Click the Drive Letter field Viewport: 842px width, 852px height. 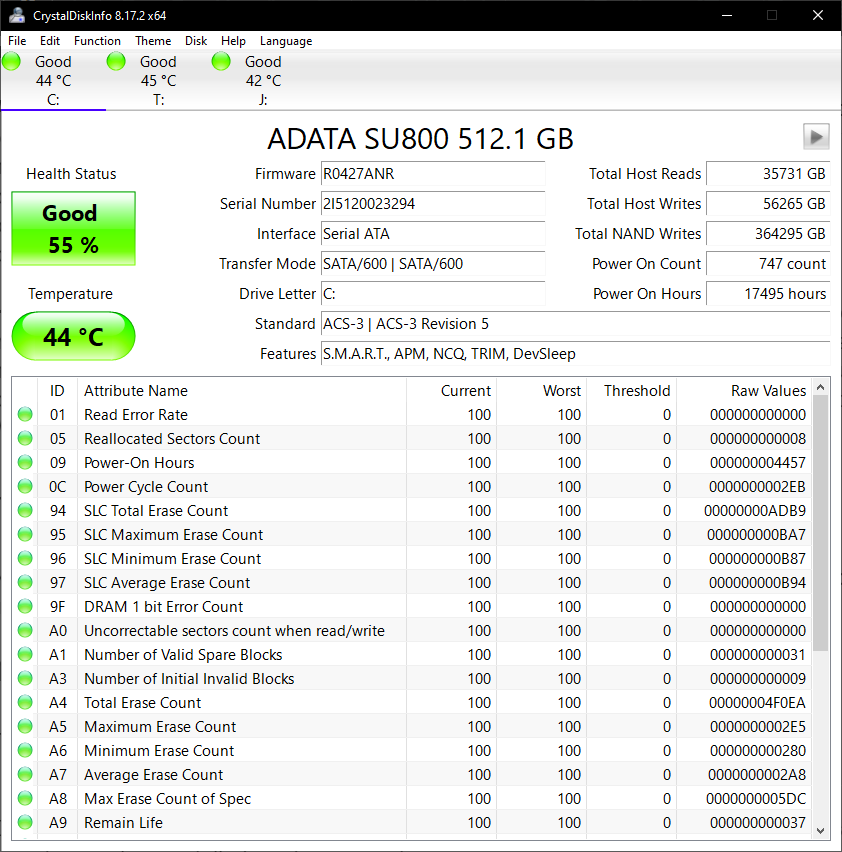coord(433,294)
